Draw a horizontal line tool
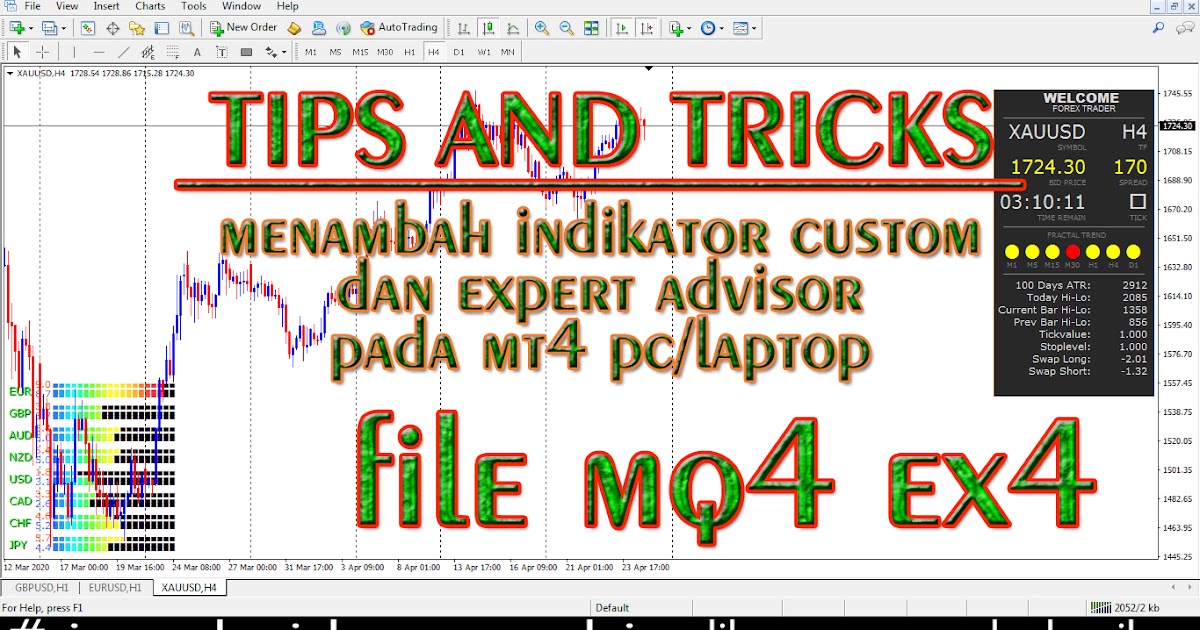The image size is (1200, 630). click(x=99, y=52)
